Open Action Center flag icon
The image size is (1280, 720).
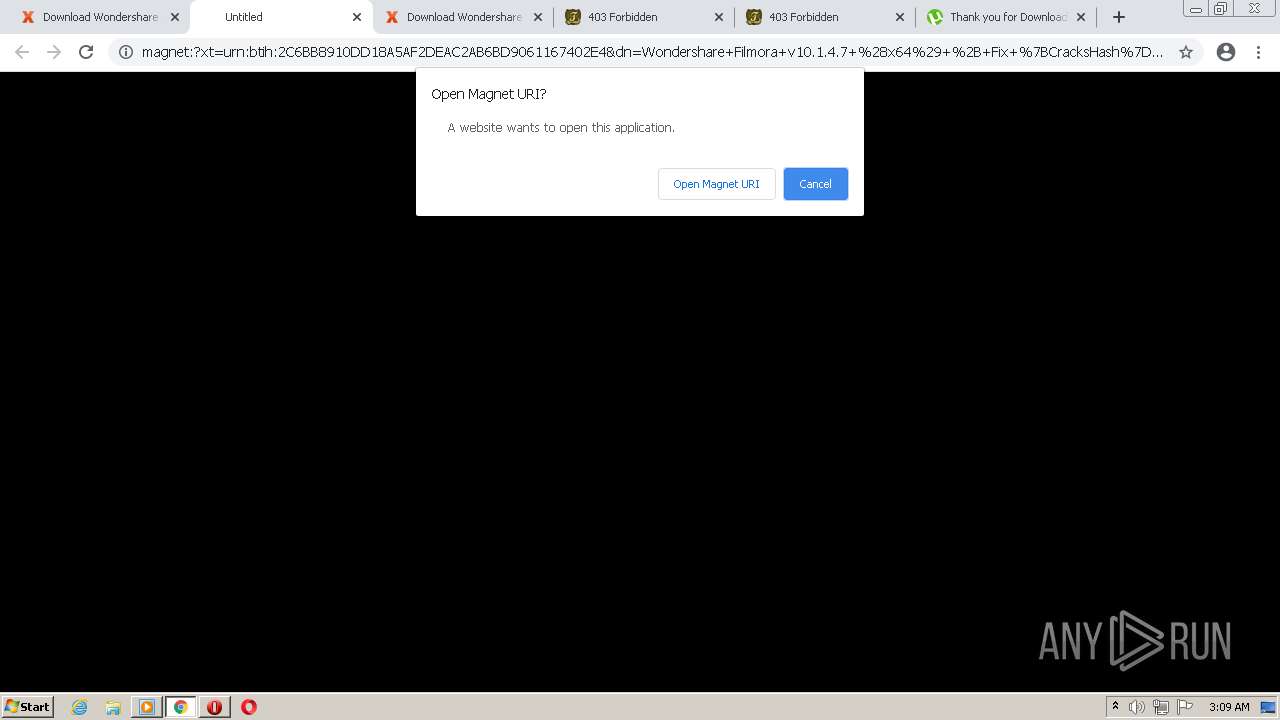pyautogui.click(x=1185, y=707)
